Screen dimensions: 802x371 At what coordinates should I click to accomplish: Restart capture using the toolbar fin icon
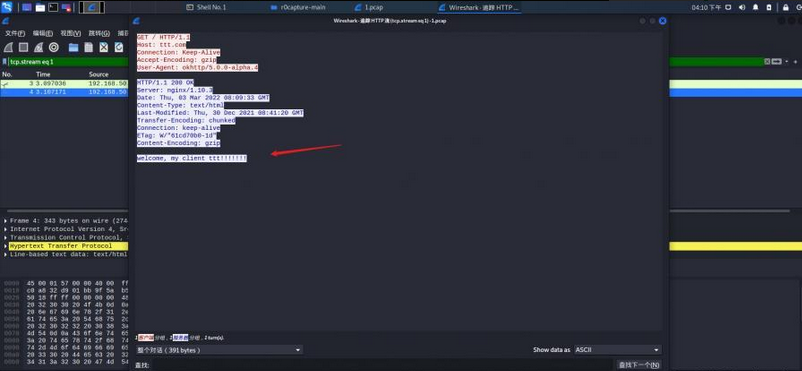coord(38,48)
